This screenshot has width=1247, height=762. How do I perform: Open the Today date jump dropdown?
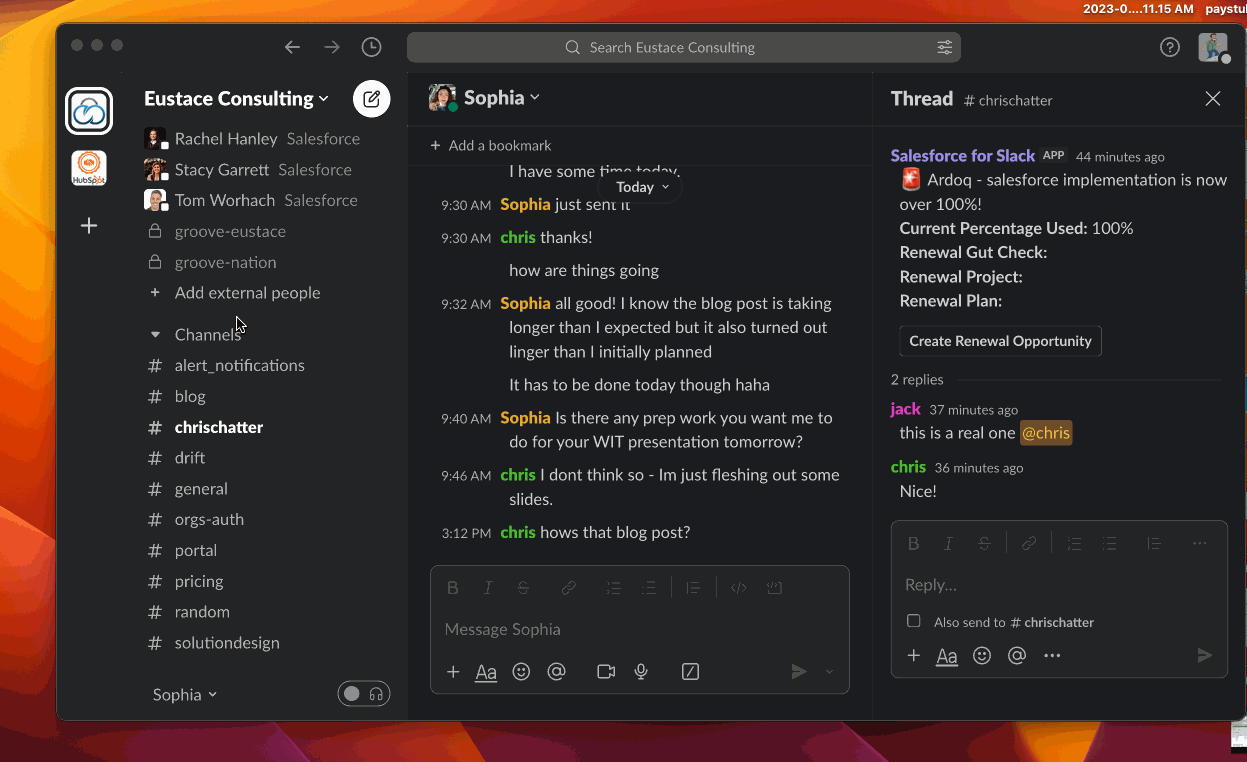(641, 187)
